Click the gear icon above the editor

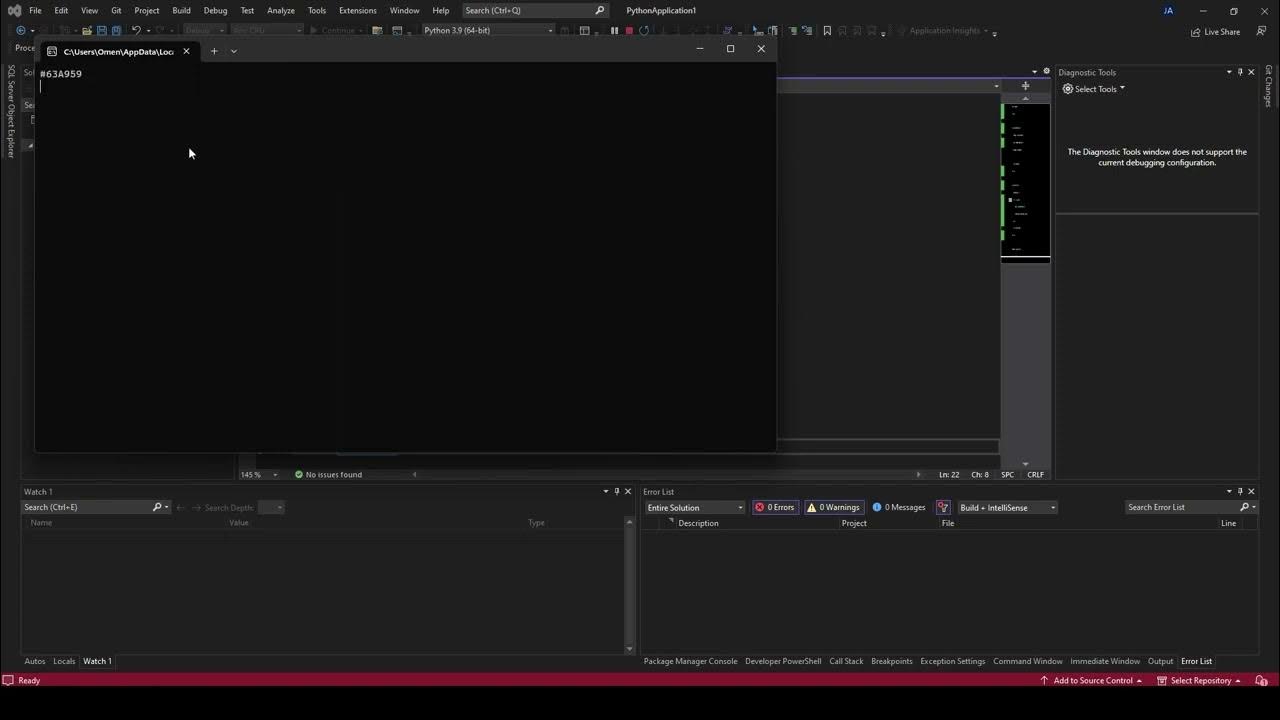click(1046, 71)
